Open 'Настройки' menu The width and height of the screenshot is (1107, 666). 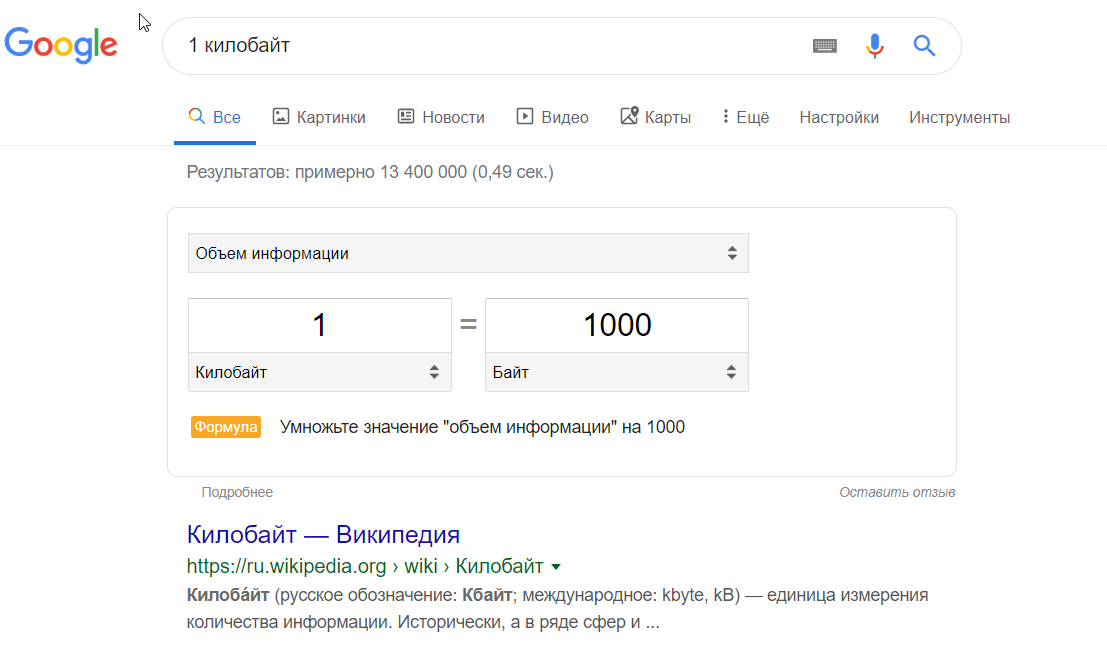(839, 117)
